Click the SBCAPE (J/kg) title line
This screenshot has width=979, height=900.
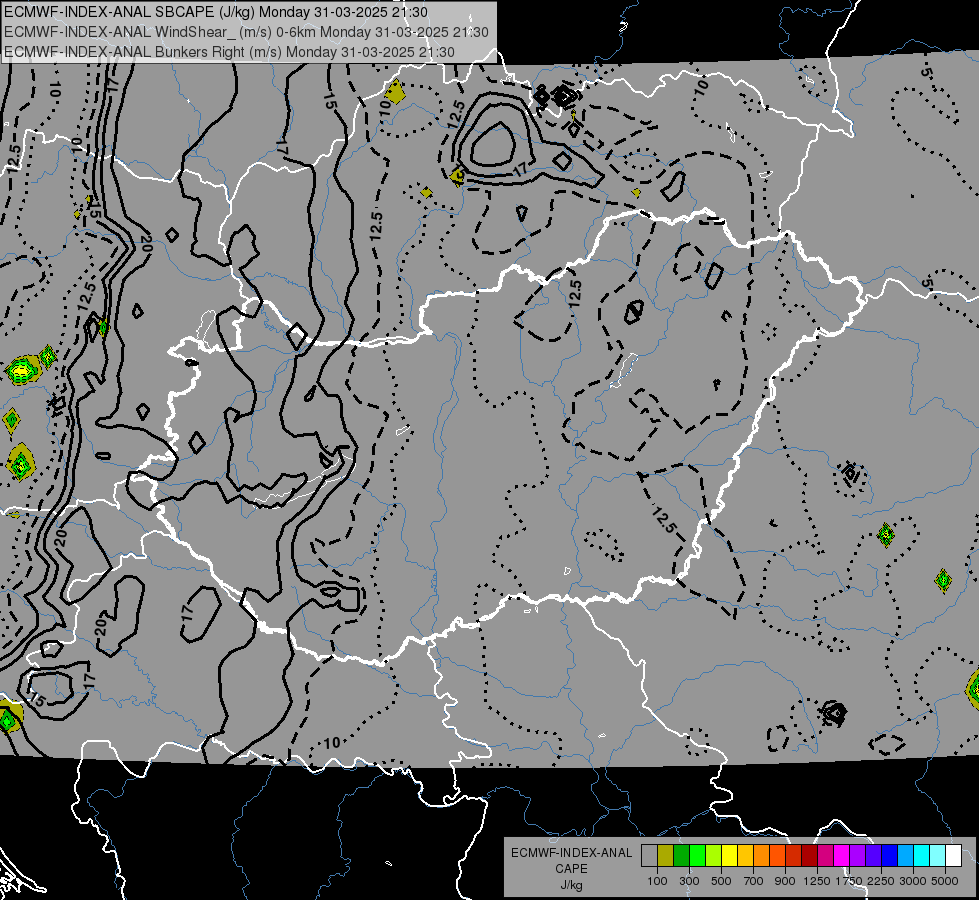tap(215, 12)
